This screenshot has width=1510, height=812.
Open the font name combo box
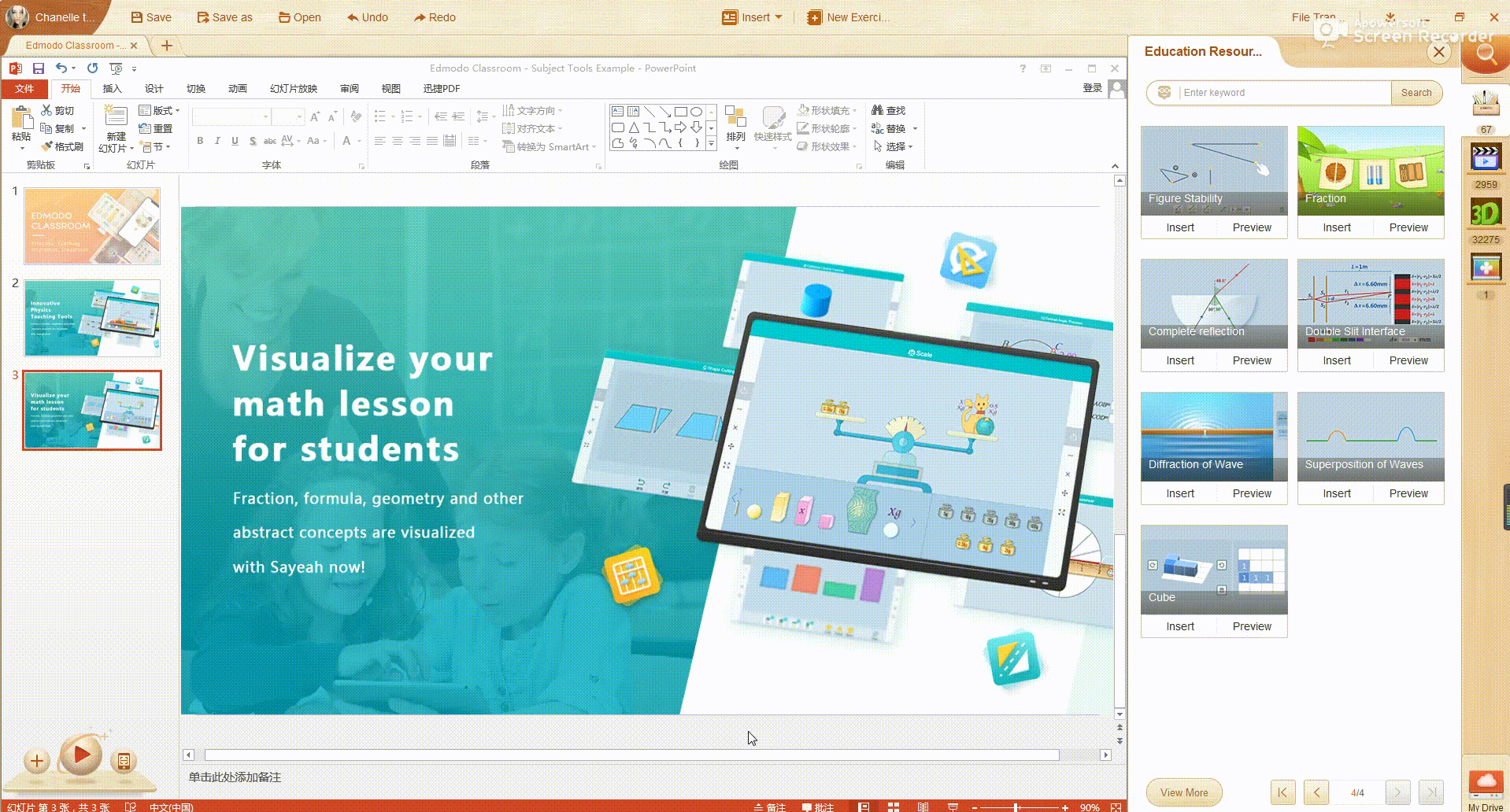pos(232,117)
